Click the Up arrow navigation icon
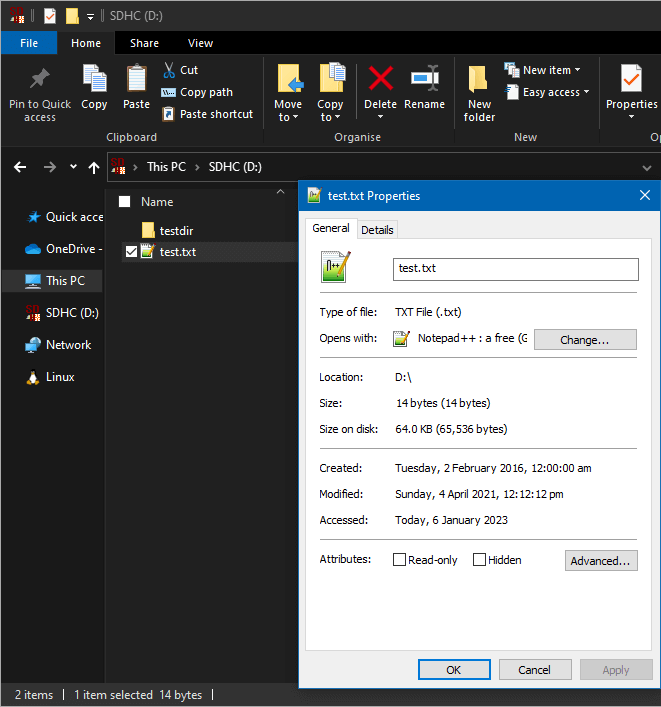 pos(94,167)
